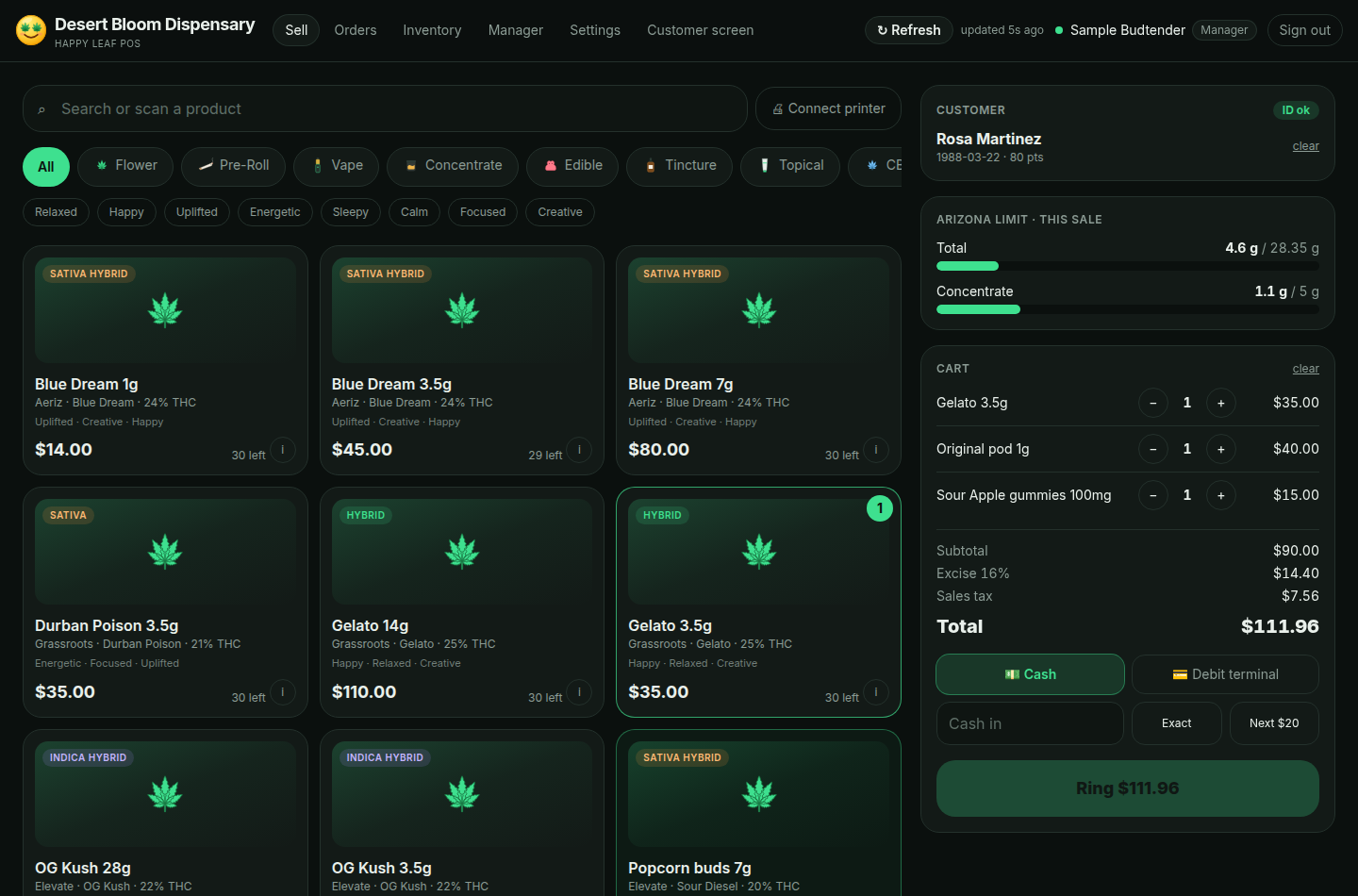Open info for Gelato 3.5g product card

click(x=876, y=692)
